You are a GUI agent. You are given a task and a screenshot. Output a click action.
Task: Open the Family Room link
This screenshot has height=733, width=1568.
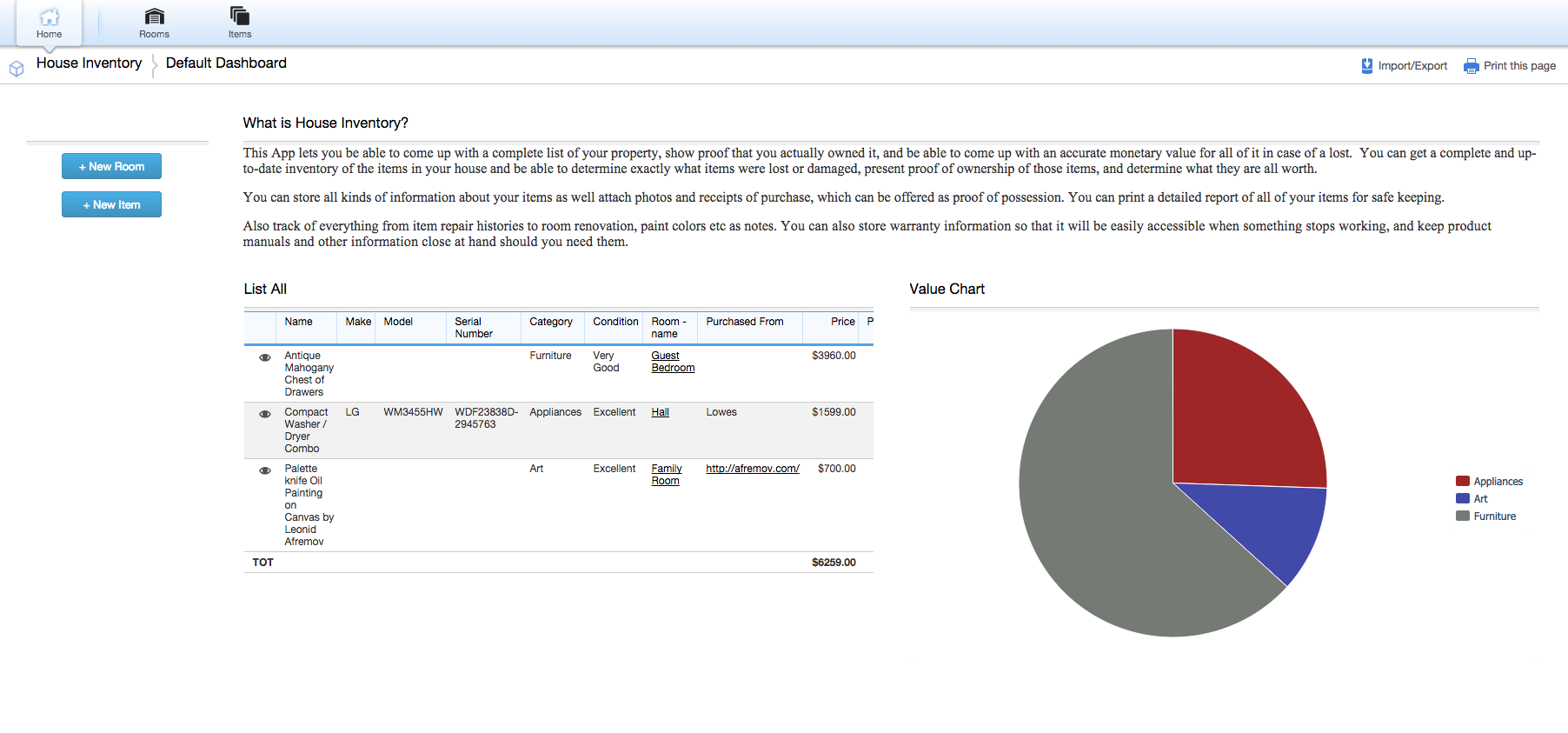click(667, 475)
